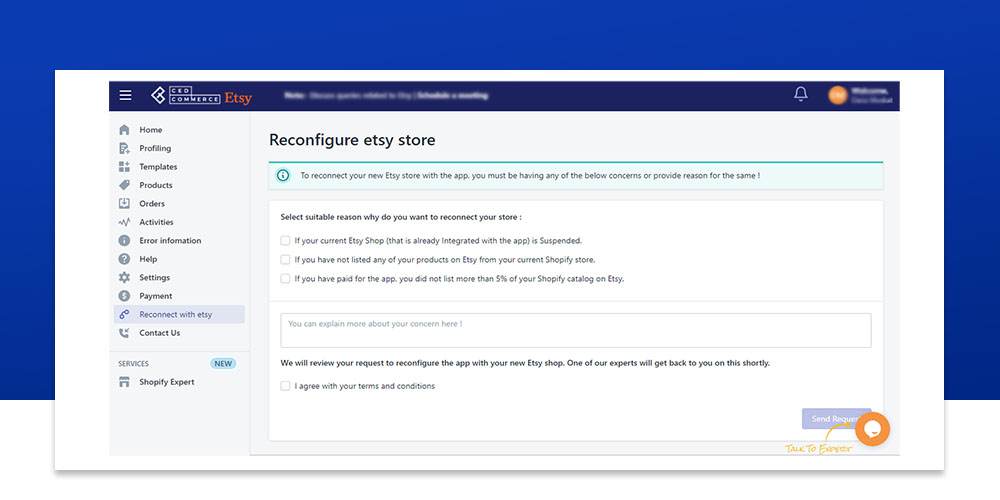The height and width of the screenshot is (500, 1000).
Task: Click the Contact Us phone icon
Action: pos(124,333)
